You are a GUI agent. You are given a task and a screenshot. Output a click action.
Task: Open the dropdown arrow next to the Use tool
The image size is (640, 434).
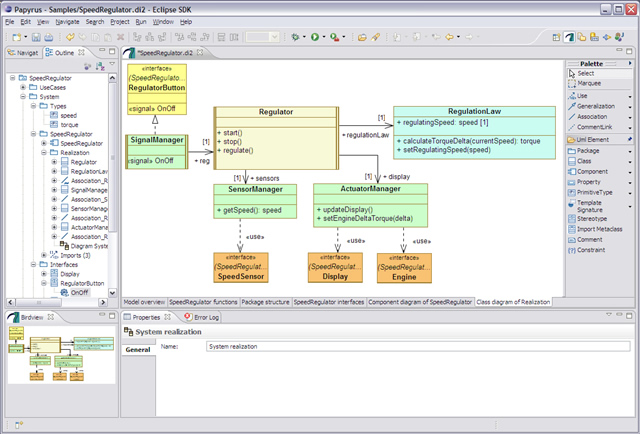click(630, 95)
